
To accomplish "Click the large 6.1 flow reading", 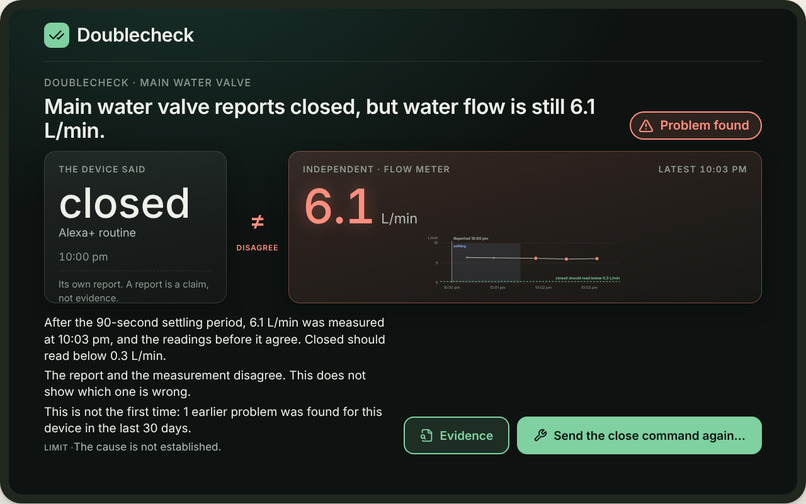I will (x=338, y=207).
